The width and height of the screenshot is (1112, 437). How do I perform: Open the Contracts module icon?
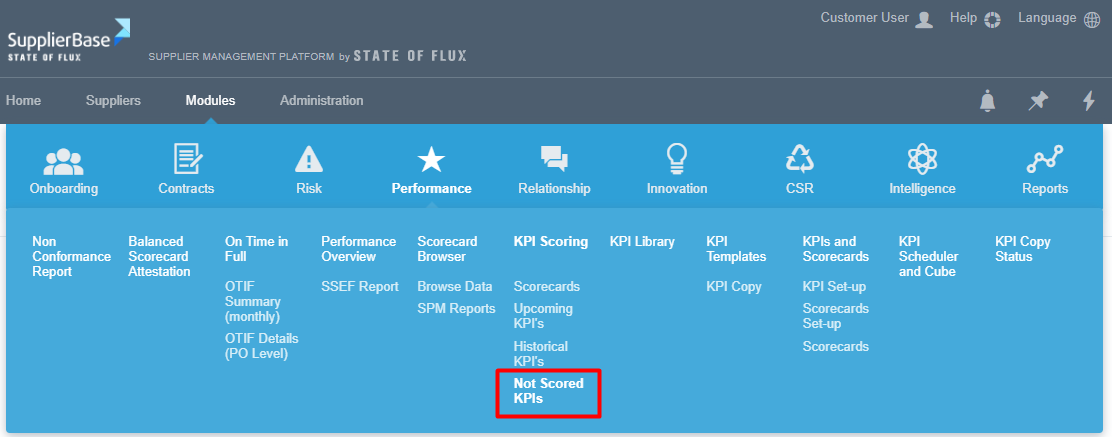[187, 160]
